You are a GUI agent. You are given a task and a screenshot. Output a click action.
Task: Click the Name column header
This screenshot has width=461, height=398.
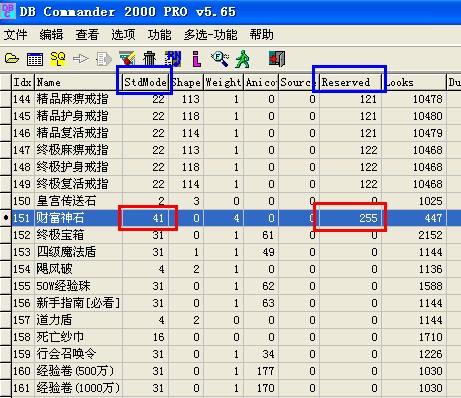click(x=78, y=82)
